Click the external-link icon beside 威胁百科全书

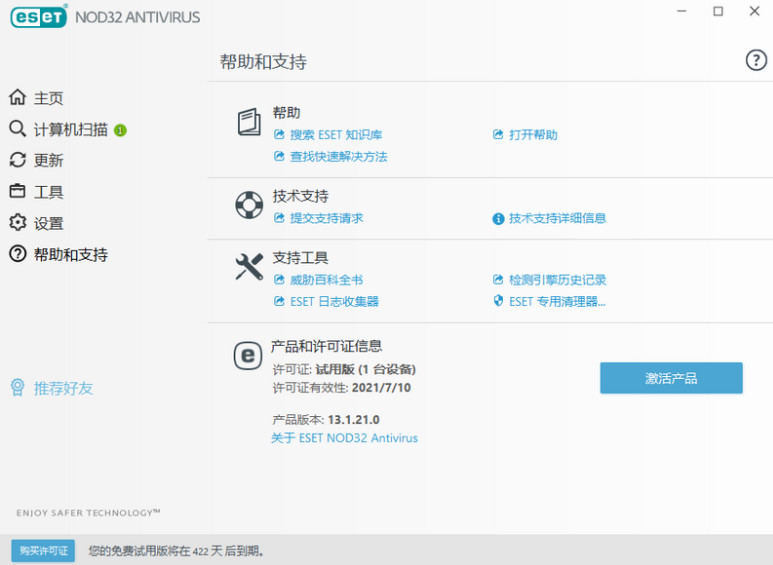pos(279,280)
